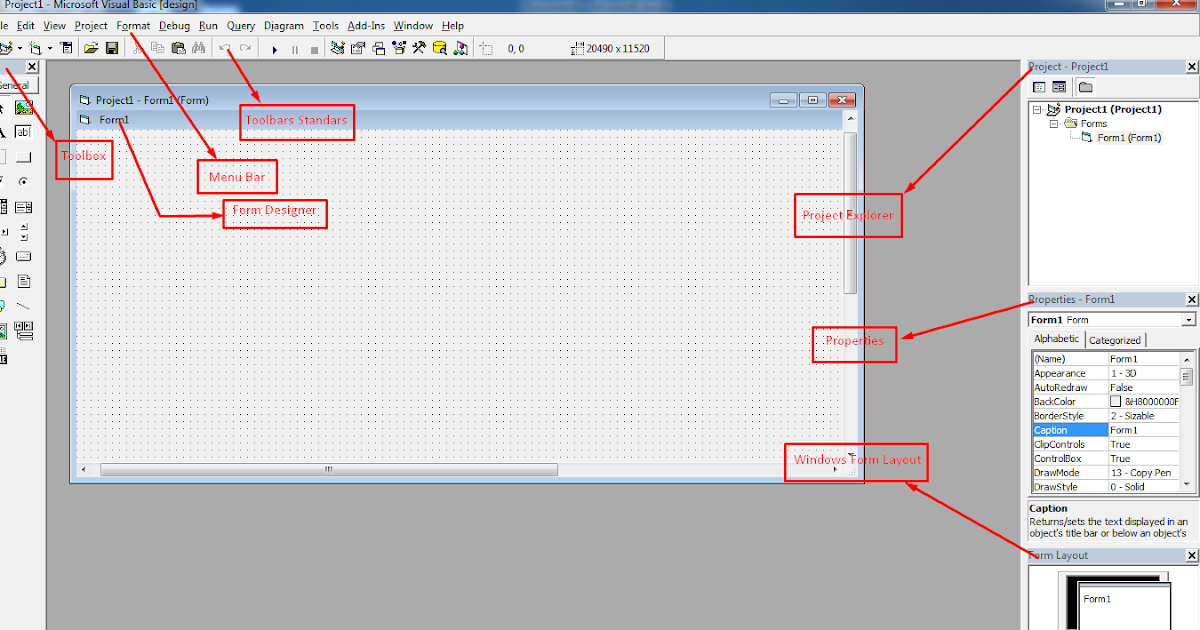This screenshot has width=1200, height=630.
Task: Switch to the Categorized properties tab
Action: tap(1115, 338)
